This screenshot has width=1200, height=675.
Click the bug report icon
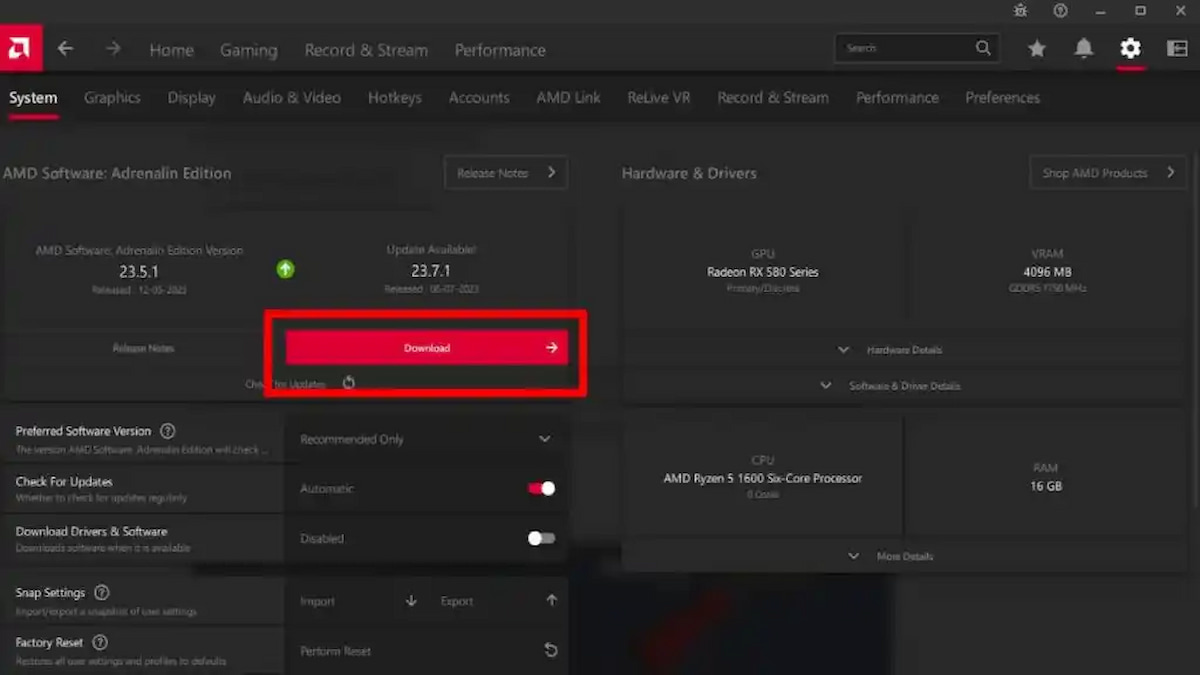(1020, 10)
